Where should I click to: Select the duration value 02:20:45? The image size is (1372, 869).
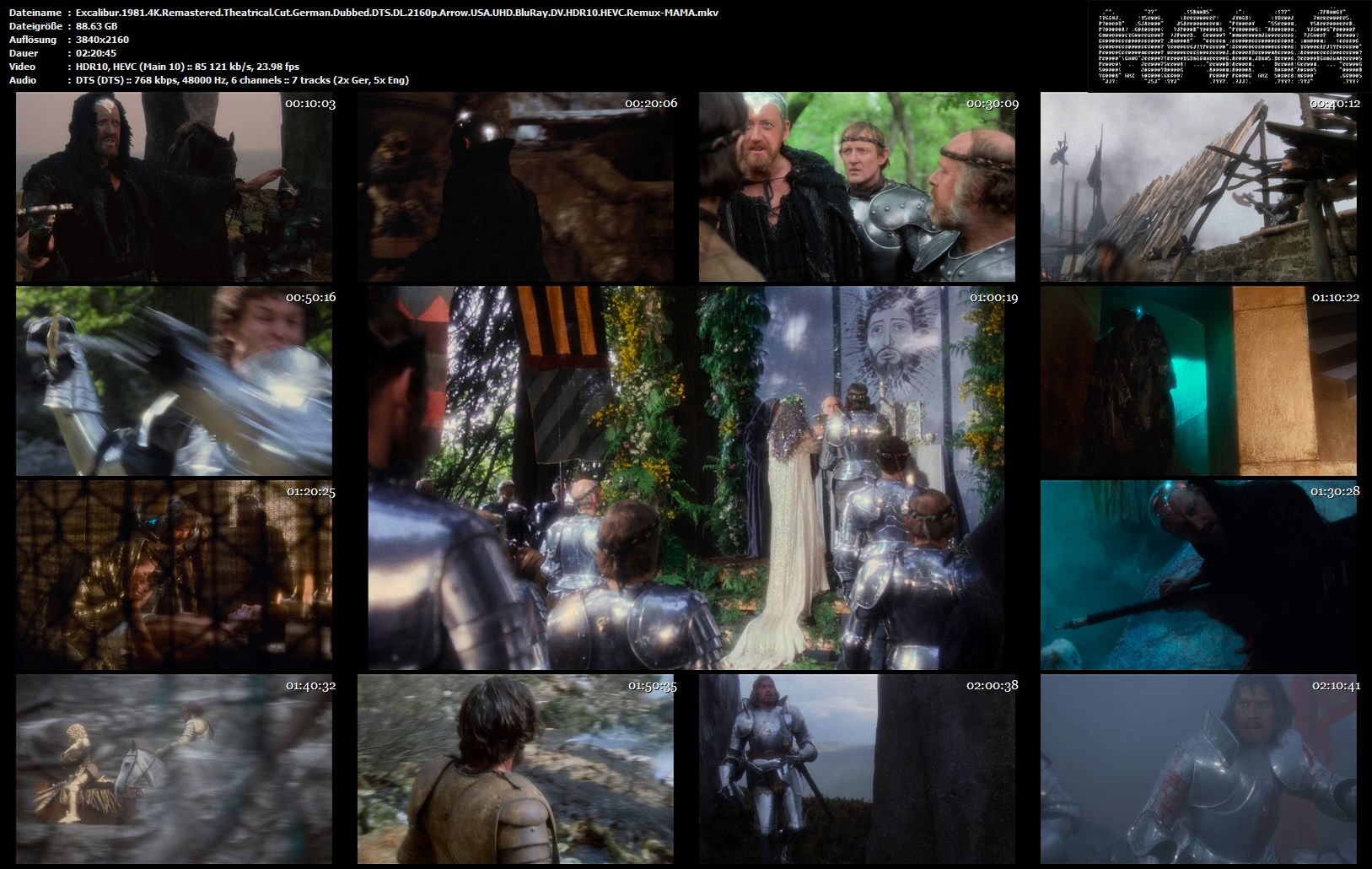point(96,53)
